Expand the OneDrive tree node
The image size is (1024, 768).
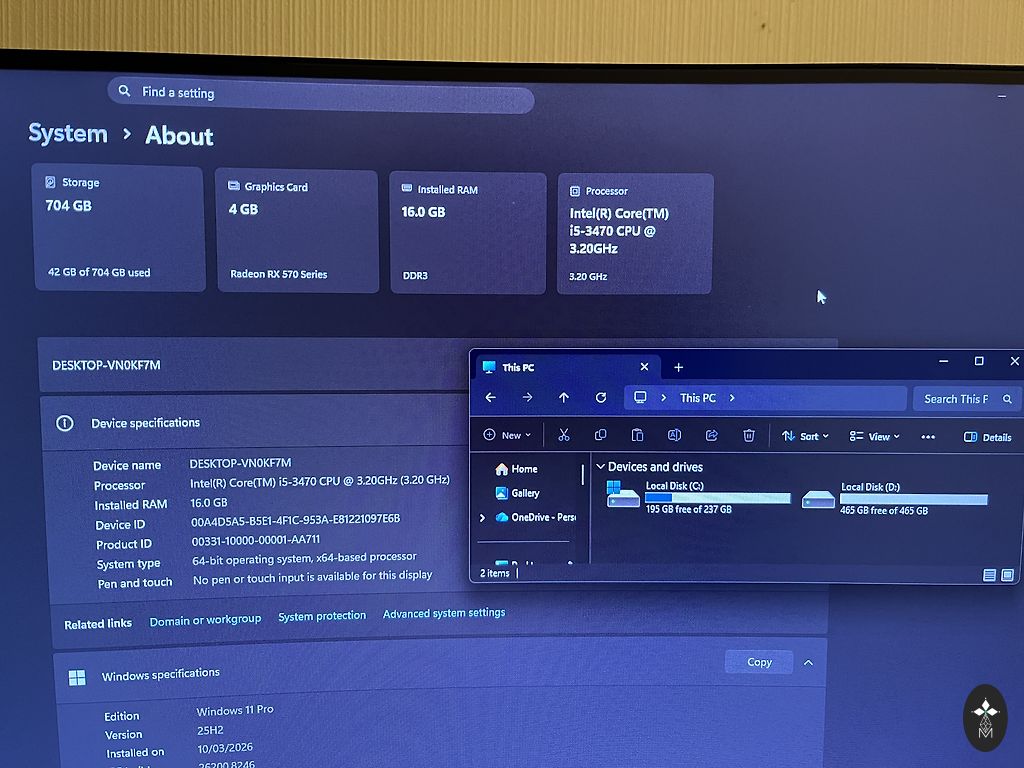(482, 518)
